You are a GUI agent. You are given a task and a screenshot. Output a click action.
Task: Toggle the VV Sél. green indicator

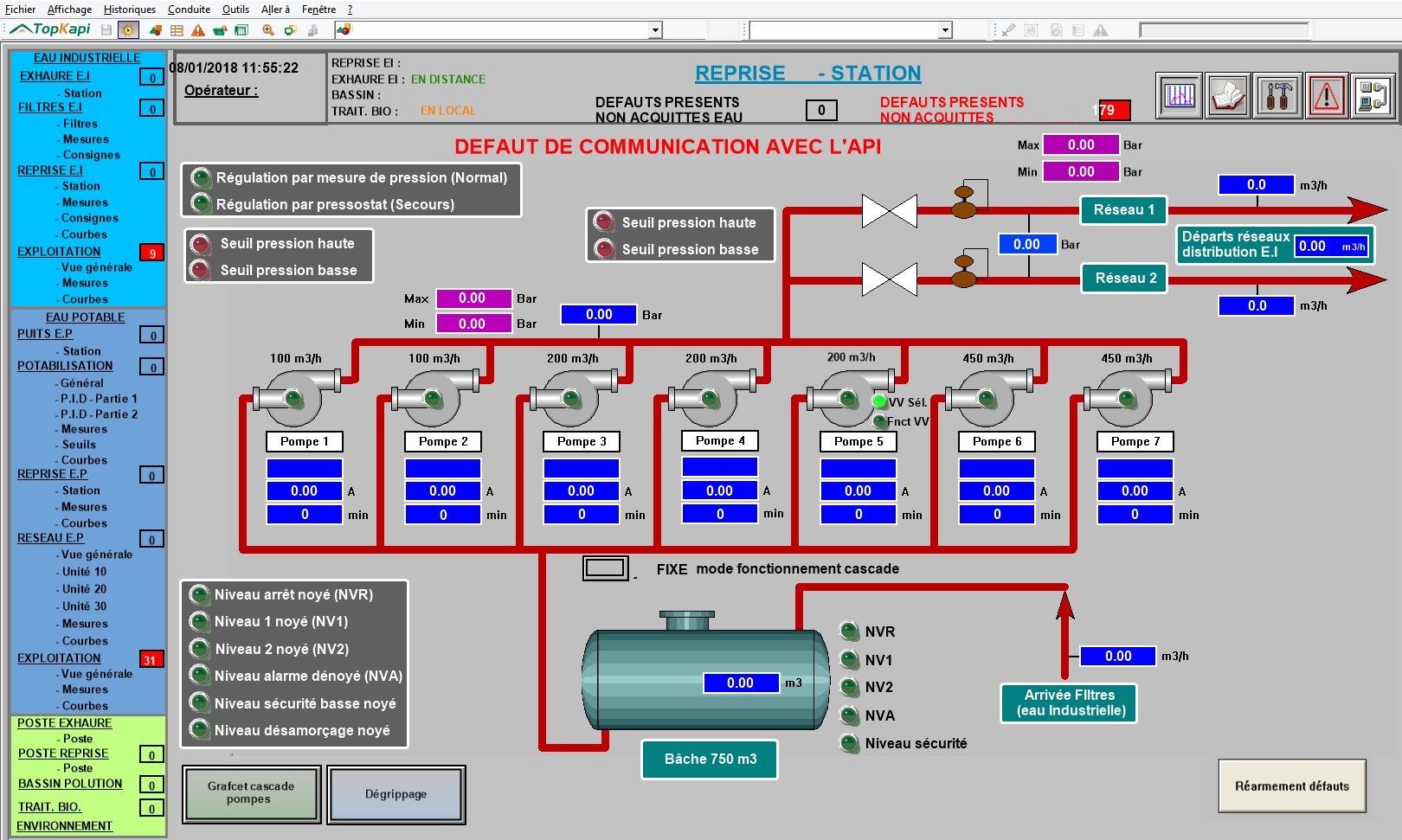pyautogui.click(x=879, y=402)
